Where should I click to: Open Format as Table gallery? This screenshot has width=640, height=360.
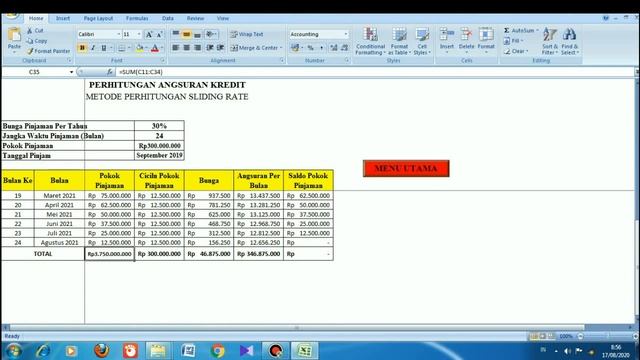(x=399, y=41)
